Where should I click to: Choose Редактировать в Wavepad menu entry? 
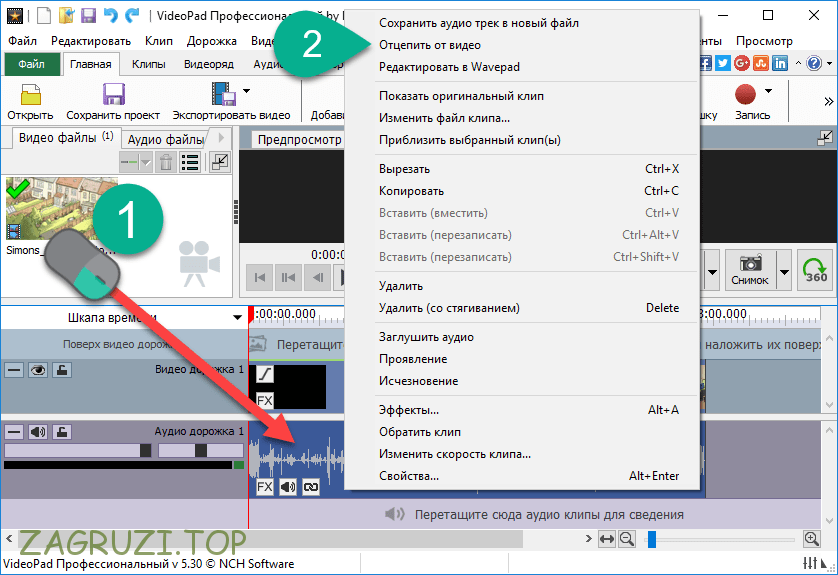point(449,67)
